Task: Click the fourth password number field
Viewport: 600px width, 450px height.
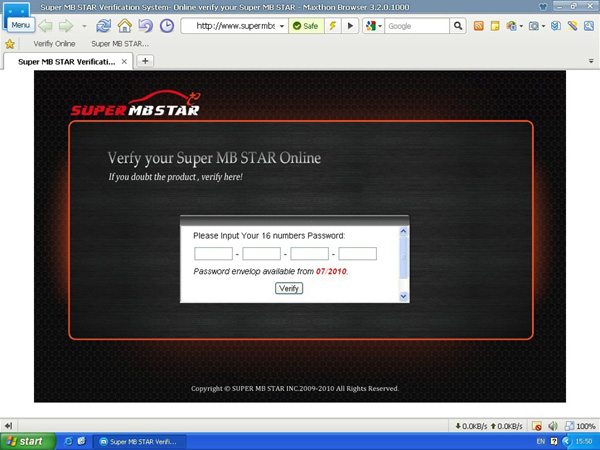Action: (x=357, y=254)
